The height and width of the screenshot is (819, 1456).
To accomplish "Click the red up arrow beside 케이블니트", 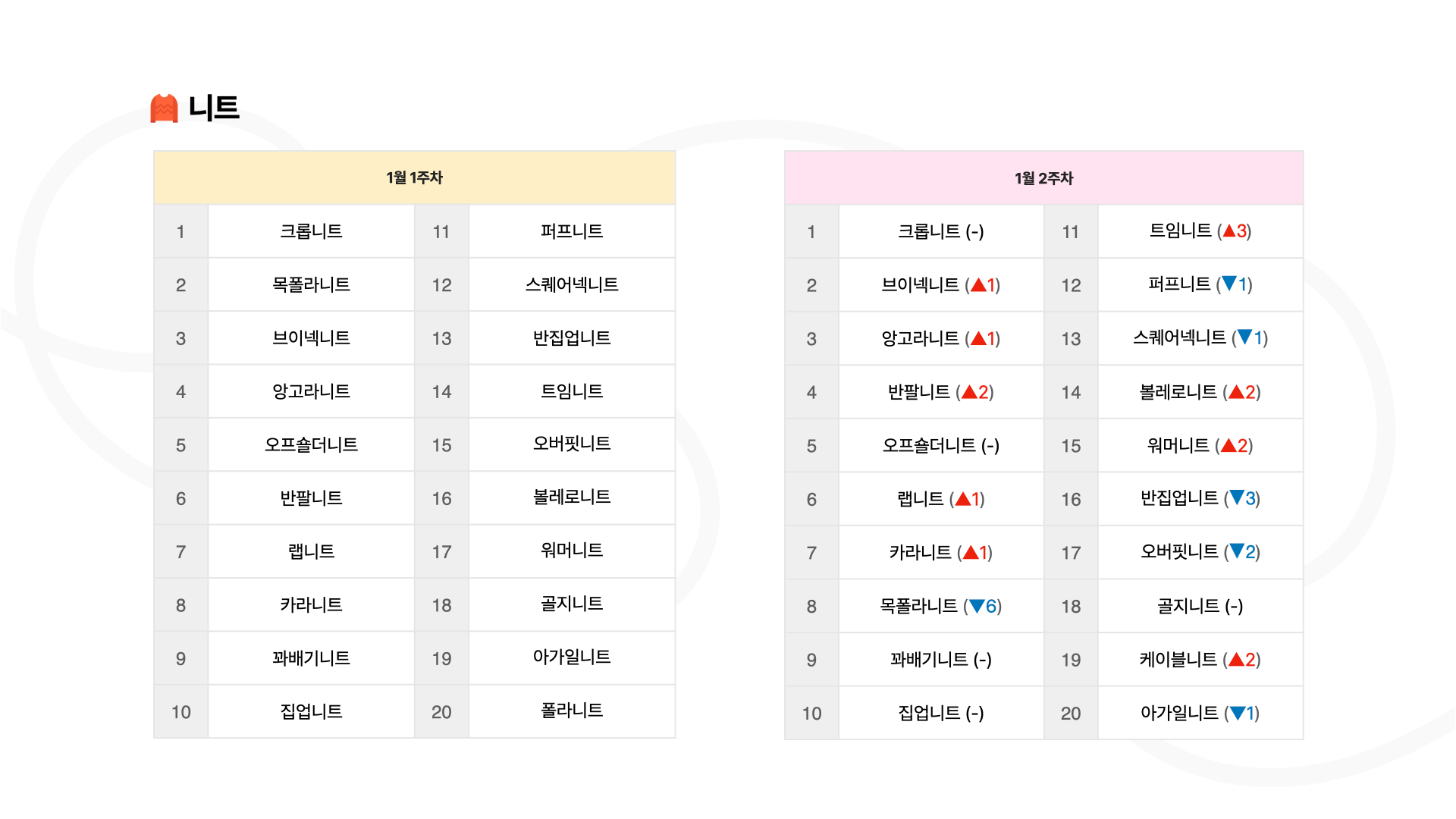I will [x=1236, y=660].
